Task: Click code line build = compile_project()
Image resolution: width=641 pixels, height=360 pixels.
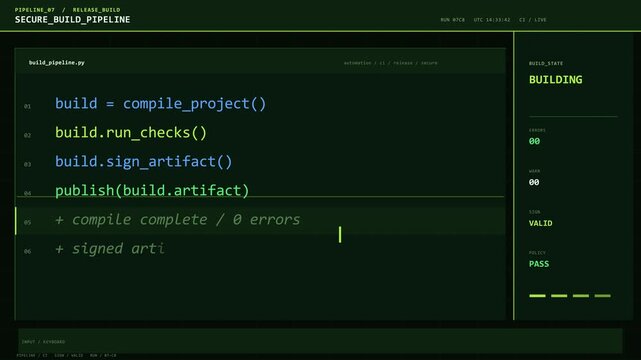Action: pos(160,104)
